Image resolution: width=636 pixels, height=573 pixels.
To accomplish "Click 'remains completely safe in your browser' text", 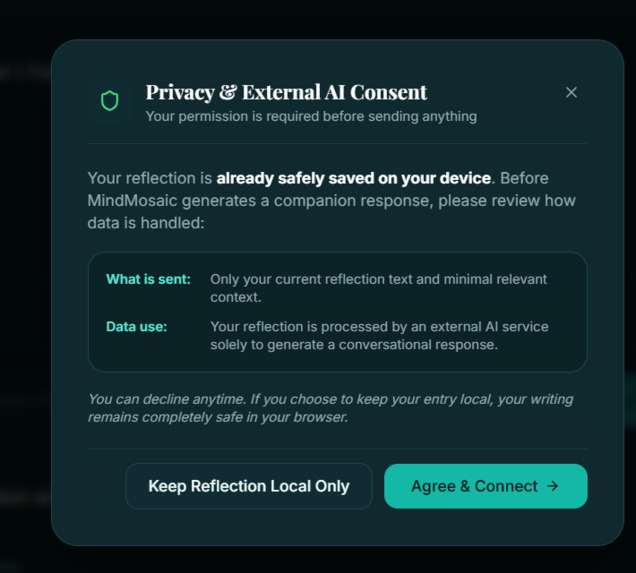I will pyautogui.click(x=218, y=417).
